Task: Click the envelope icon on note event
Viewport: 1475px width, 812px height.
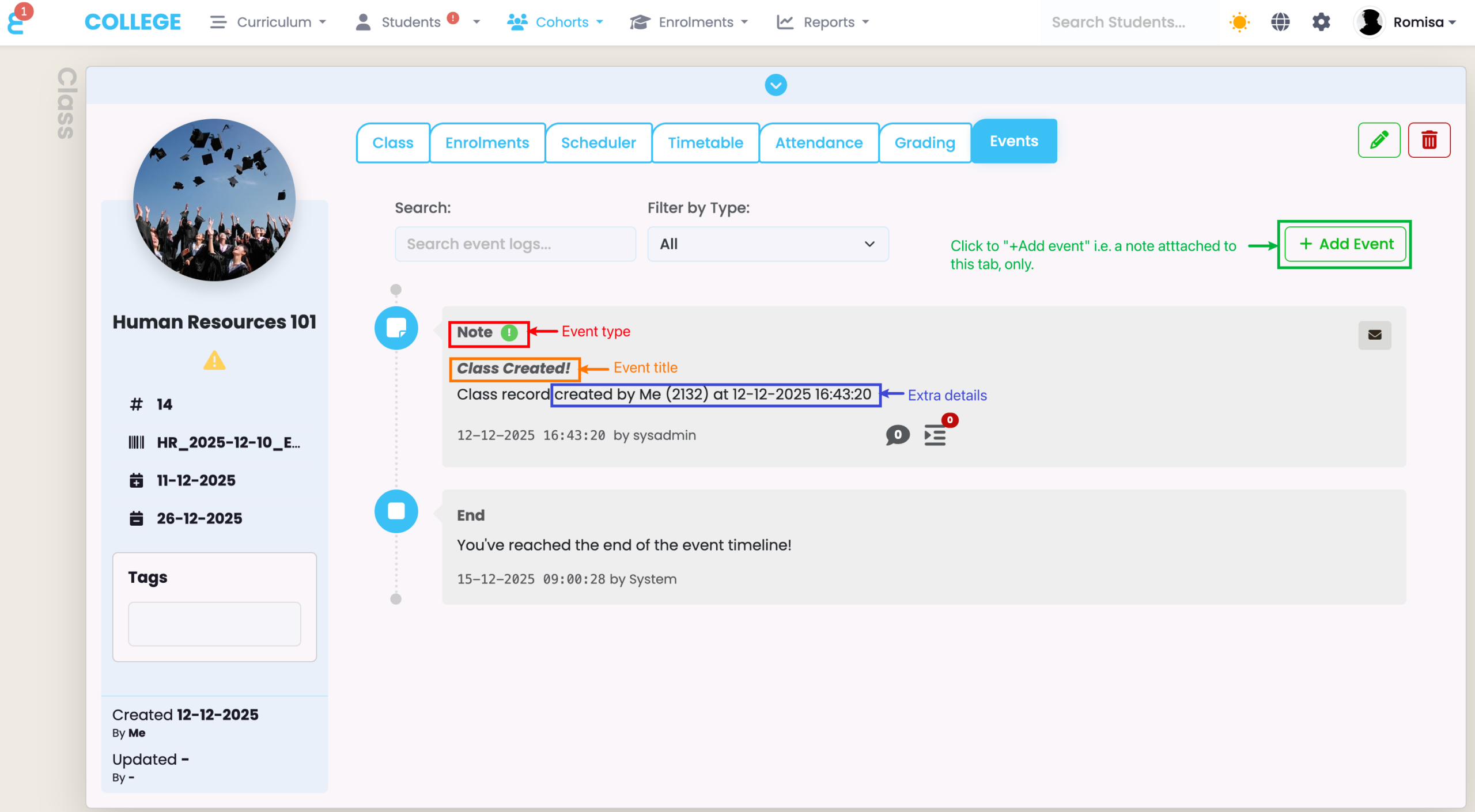Action: point(1375,335)
